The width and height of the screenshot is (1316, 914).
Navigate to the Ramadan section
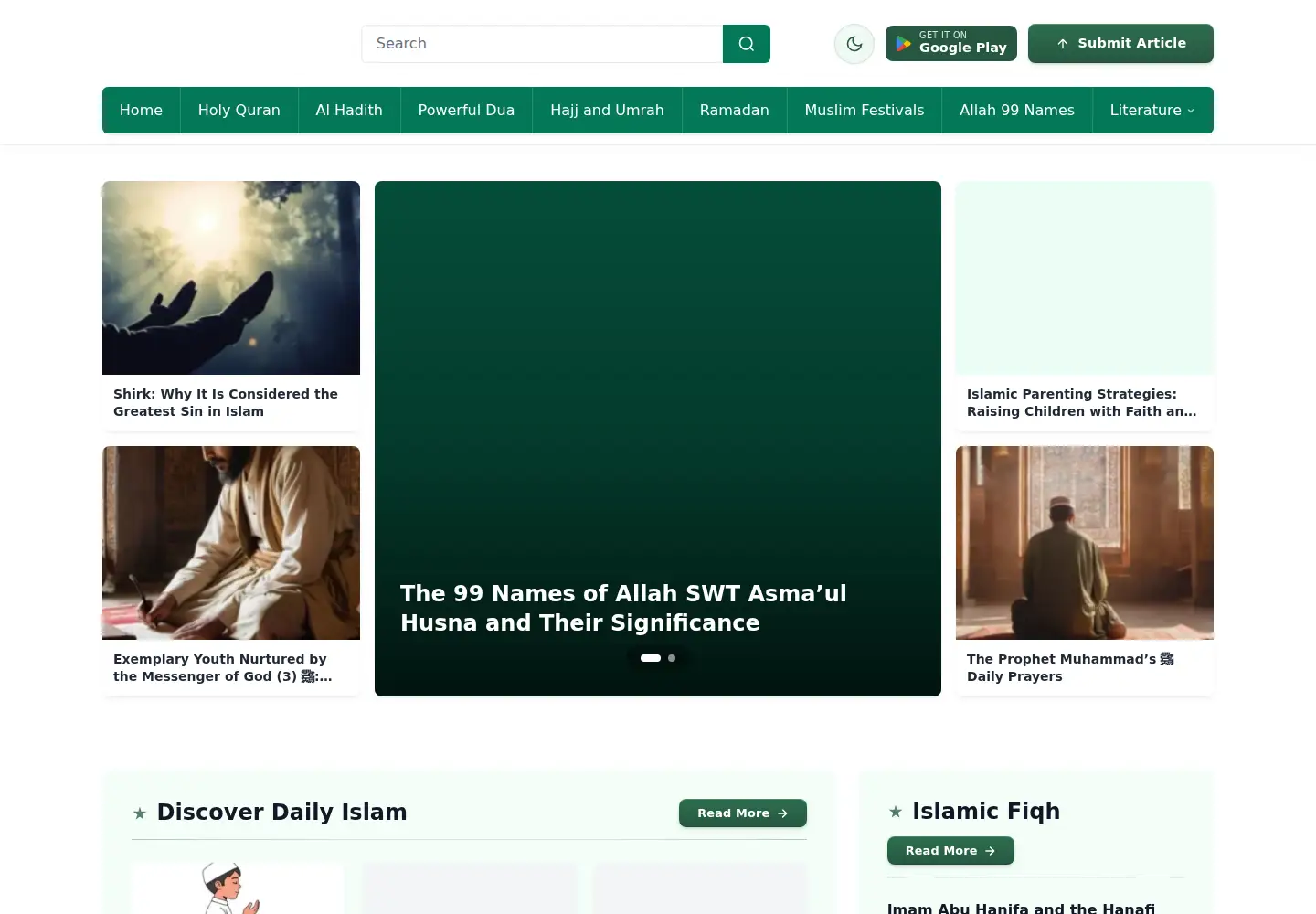(735, 110)
